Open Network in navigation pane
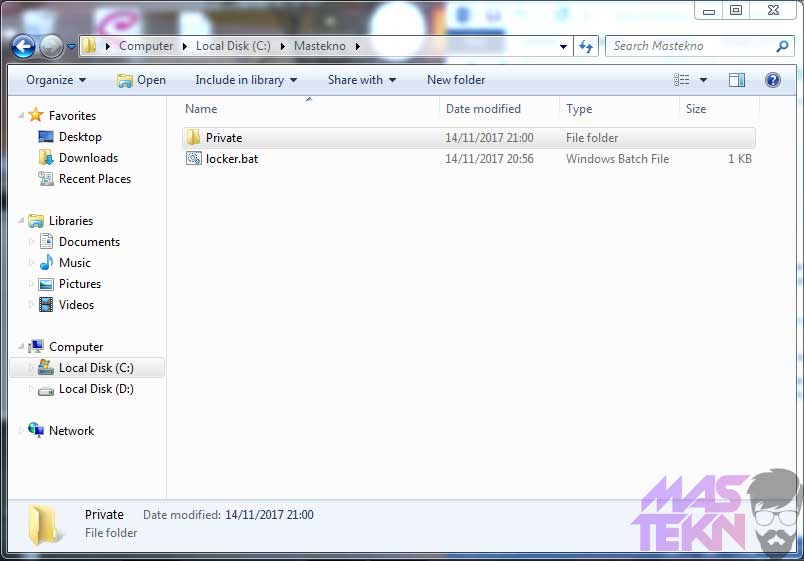The image size is (804, 561). click(71, 431)
